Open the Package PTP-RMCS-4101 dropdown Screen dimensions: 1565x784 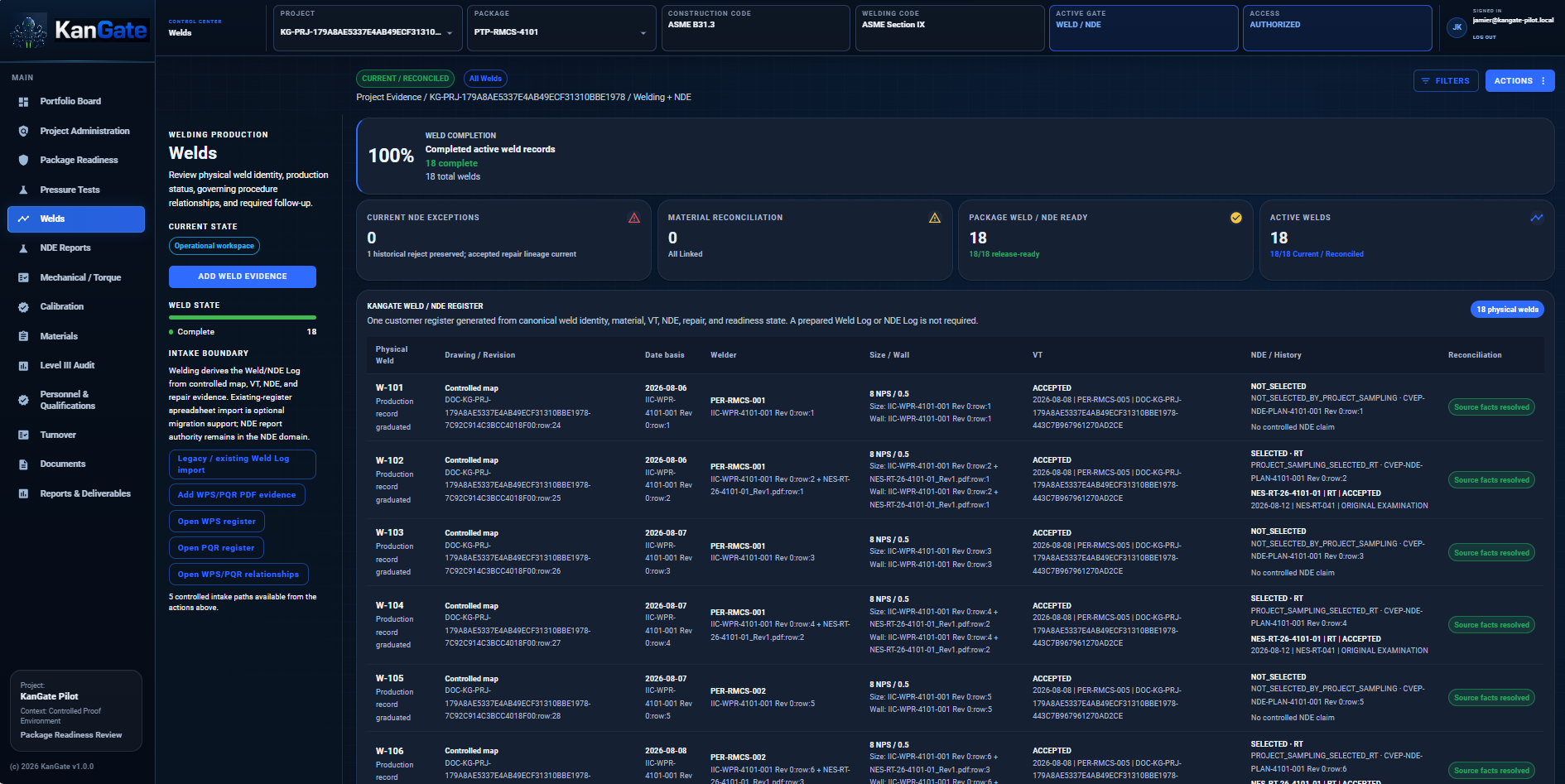(x=561, y=28)
